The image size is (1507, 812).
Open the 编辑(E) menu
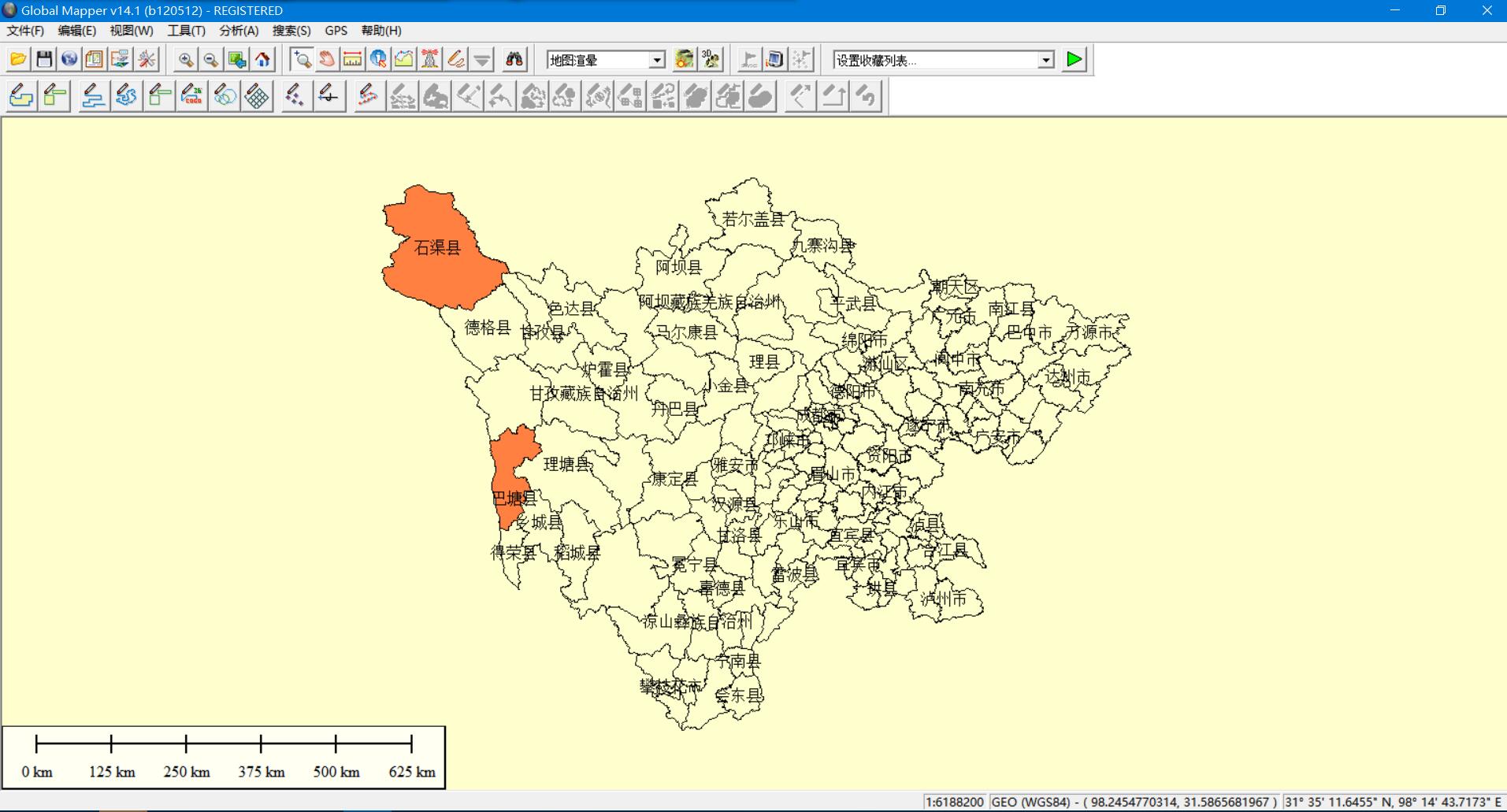pyautogui.click(x=76, y=31)
